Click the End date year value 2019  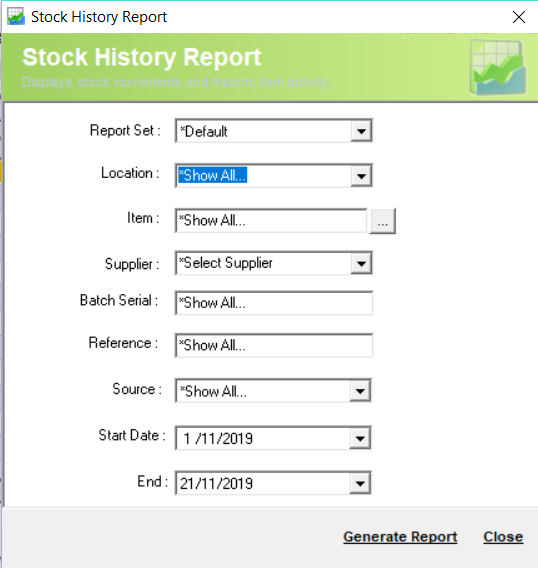click(x=238, y=483)
